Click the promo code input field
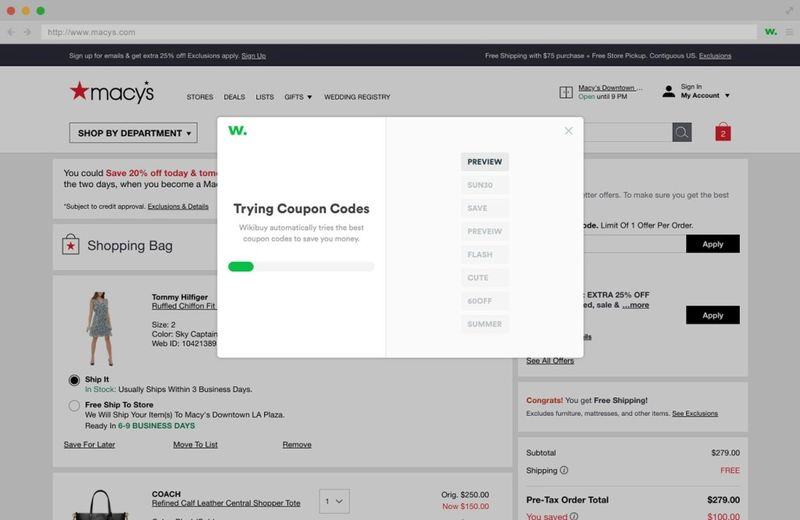The height and width of the screenshot is (520, 800). pyautogui.click(x=635, y=244)
